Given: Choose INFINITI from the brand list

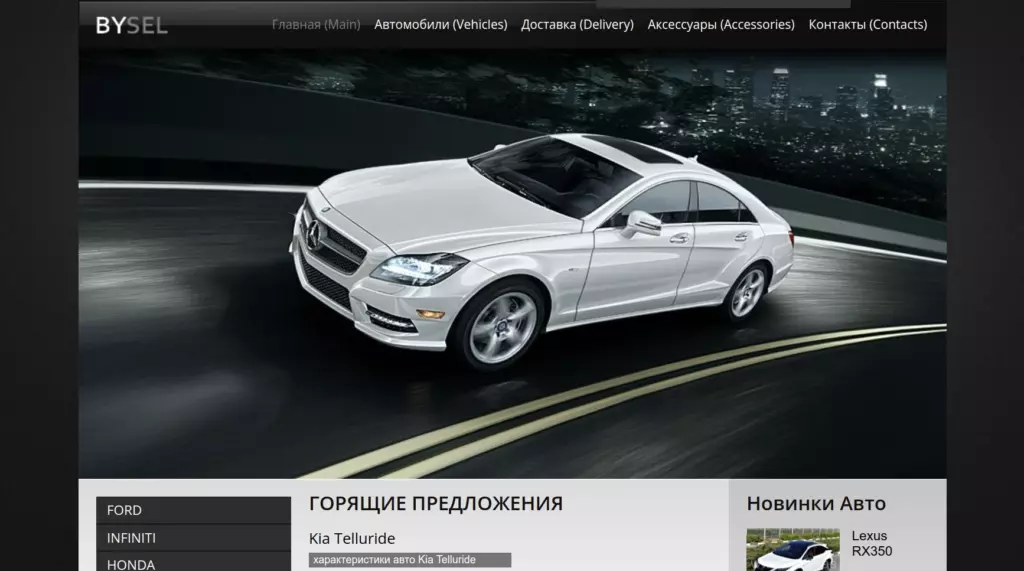Looking at the screenshot, I should tap(193, 538).
